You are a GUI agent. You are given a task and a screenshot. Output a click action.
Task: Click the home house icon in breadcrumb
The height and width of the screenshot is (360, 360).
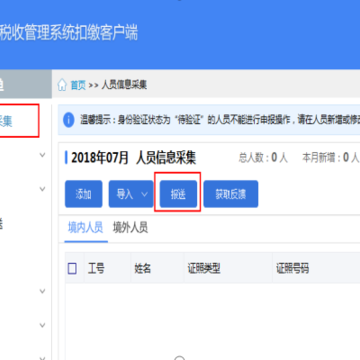click(x=62, y=85)
